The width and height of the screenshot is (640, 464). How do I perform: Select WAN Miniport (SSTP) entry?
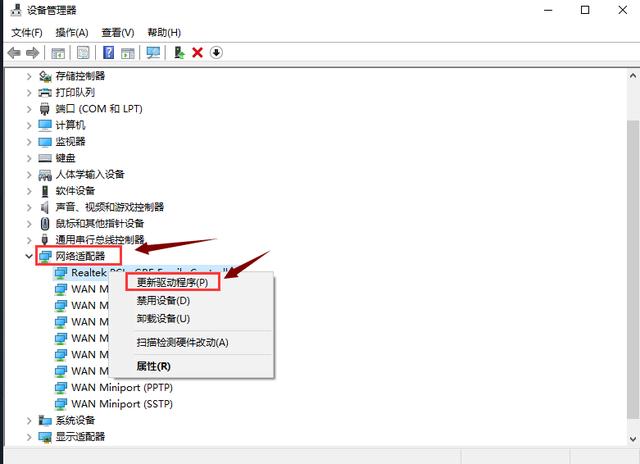click(122, 404)
